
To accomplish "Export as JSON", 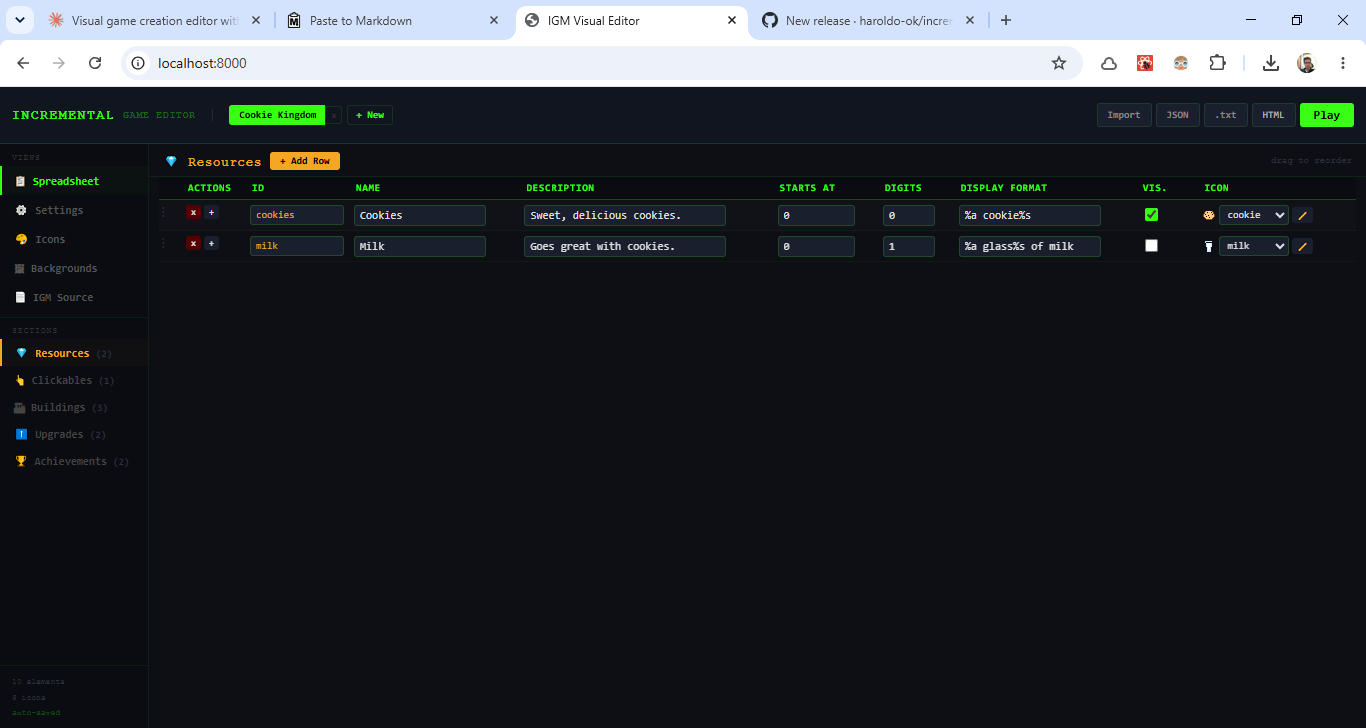I will click(1178, 115).
